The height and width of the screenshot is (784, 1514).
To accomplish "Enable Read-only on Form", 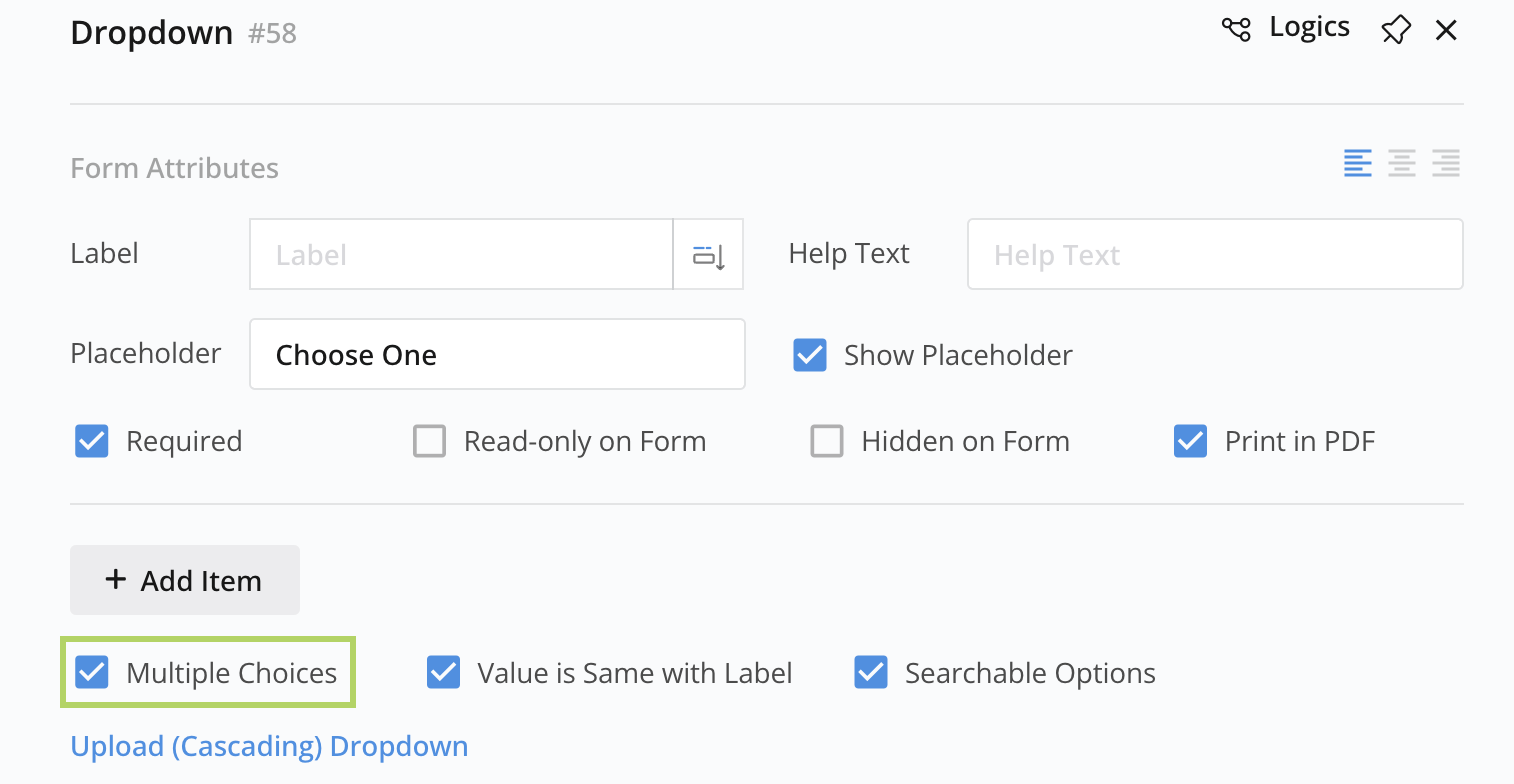I will [429, 441].
